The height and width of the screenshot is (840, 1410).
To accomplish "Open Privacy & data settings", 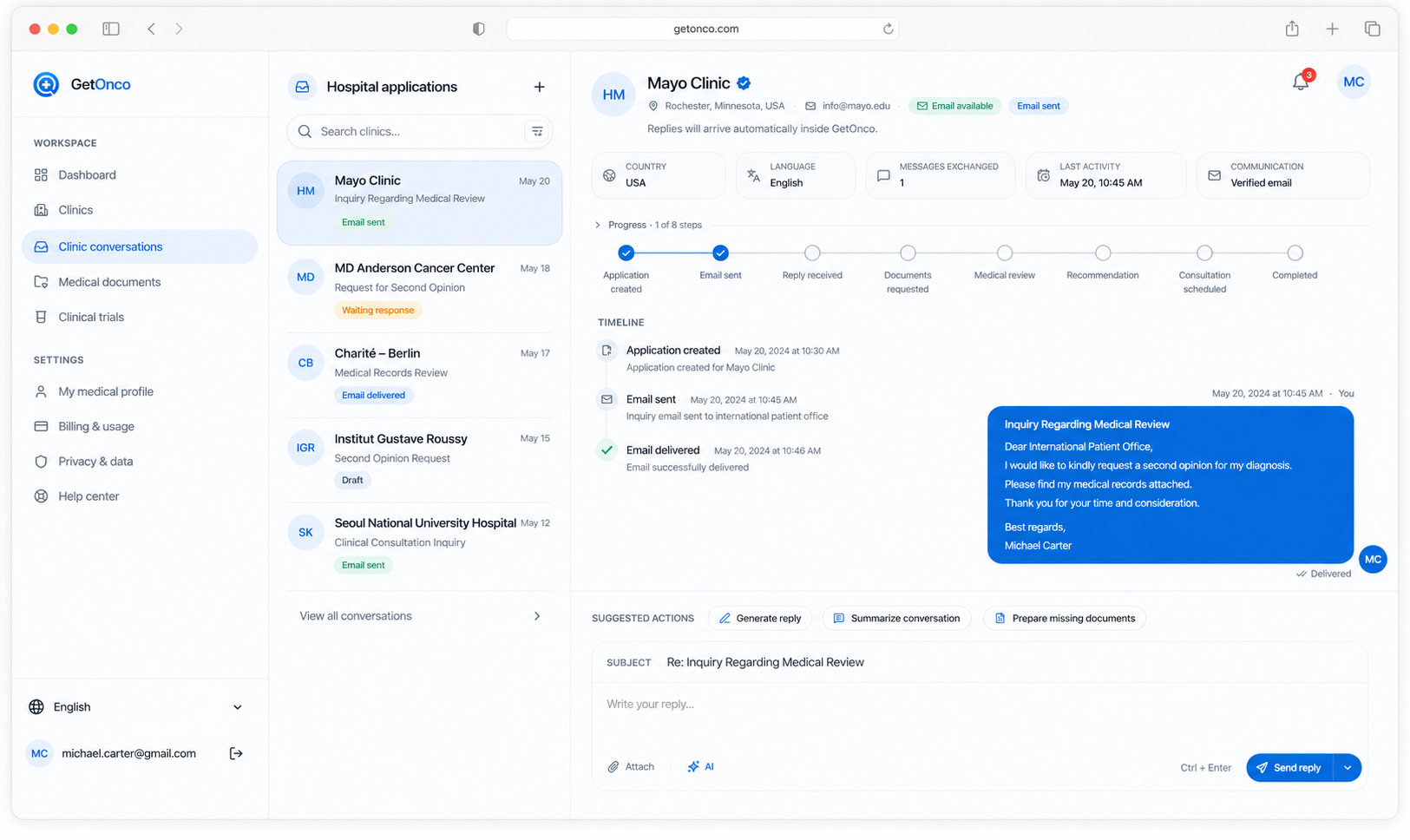I will [x=140, y=462].
